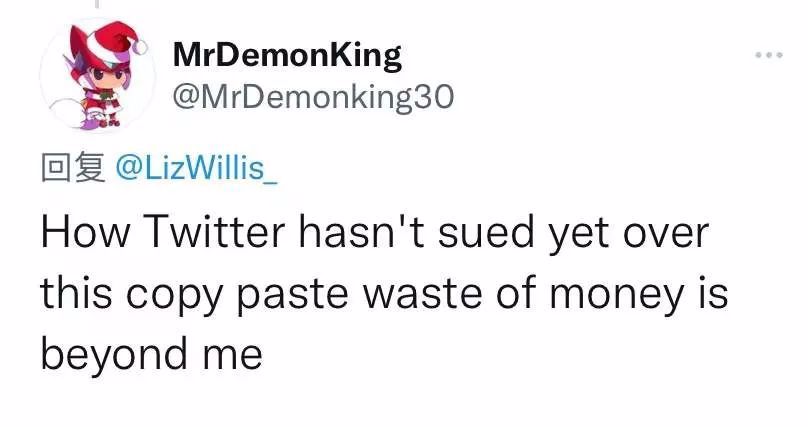Screen dimensions: 808x427
Task: Click the "beyond me" ending line
Action: pos(152,353)
